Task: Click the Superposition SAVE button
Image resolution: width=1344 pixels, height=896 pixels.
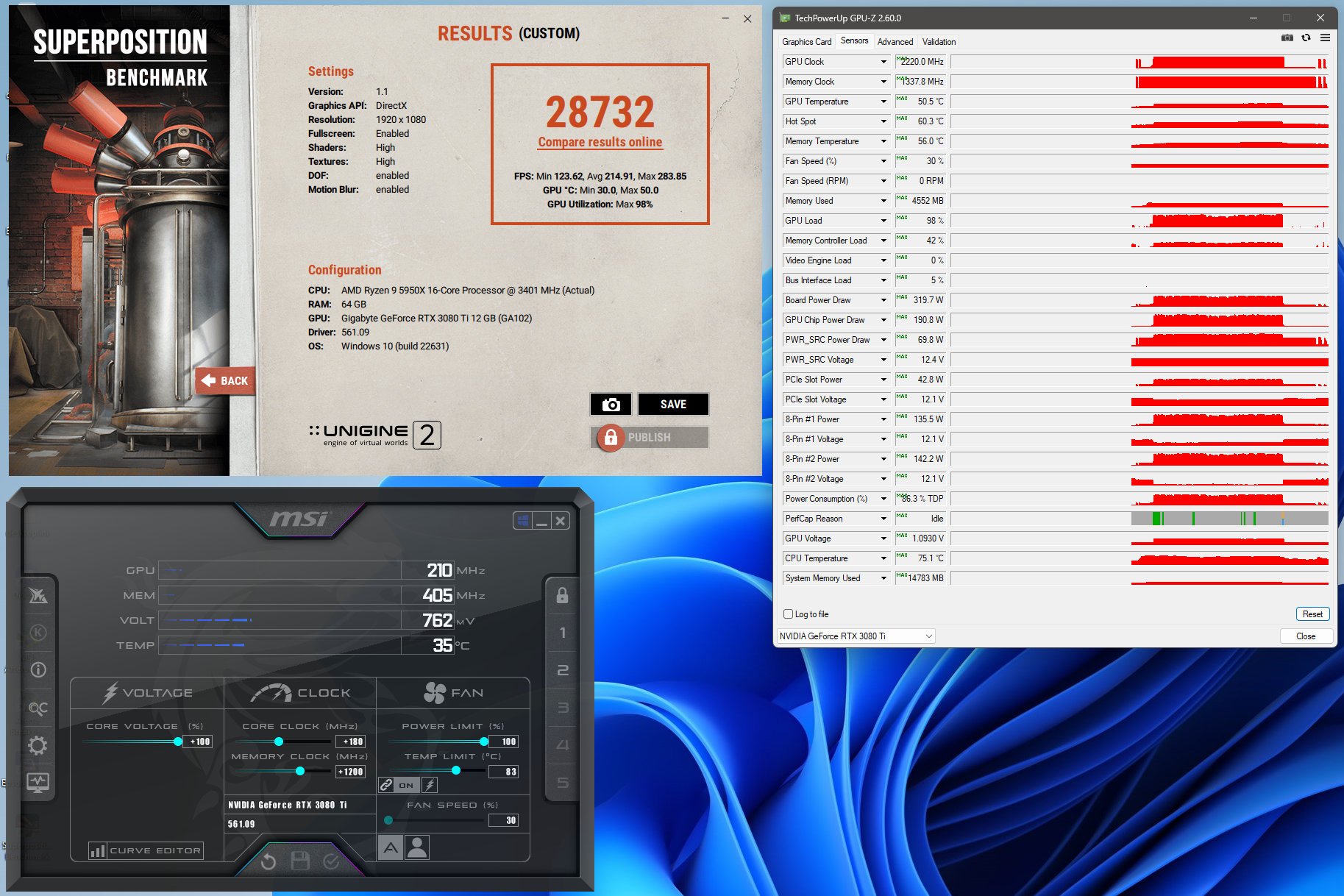Action: (673, 405)
